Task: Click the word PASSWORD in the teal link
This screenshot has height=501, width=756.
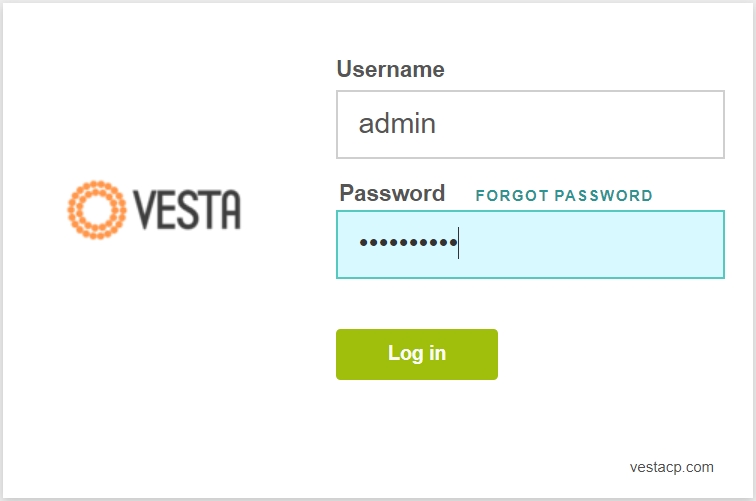Action: (604, 195)
